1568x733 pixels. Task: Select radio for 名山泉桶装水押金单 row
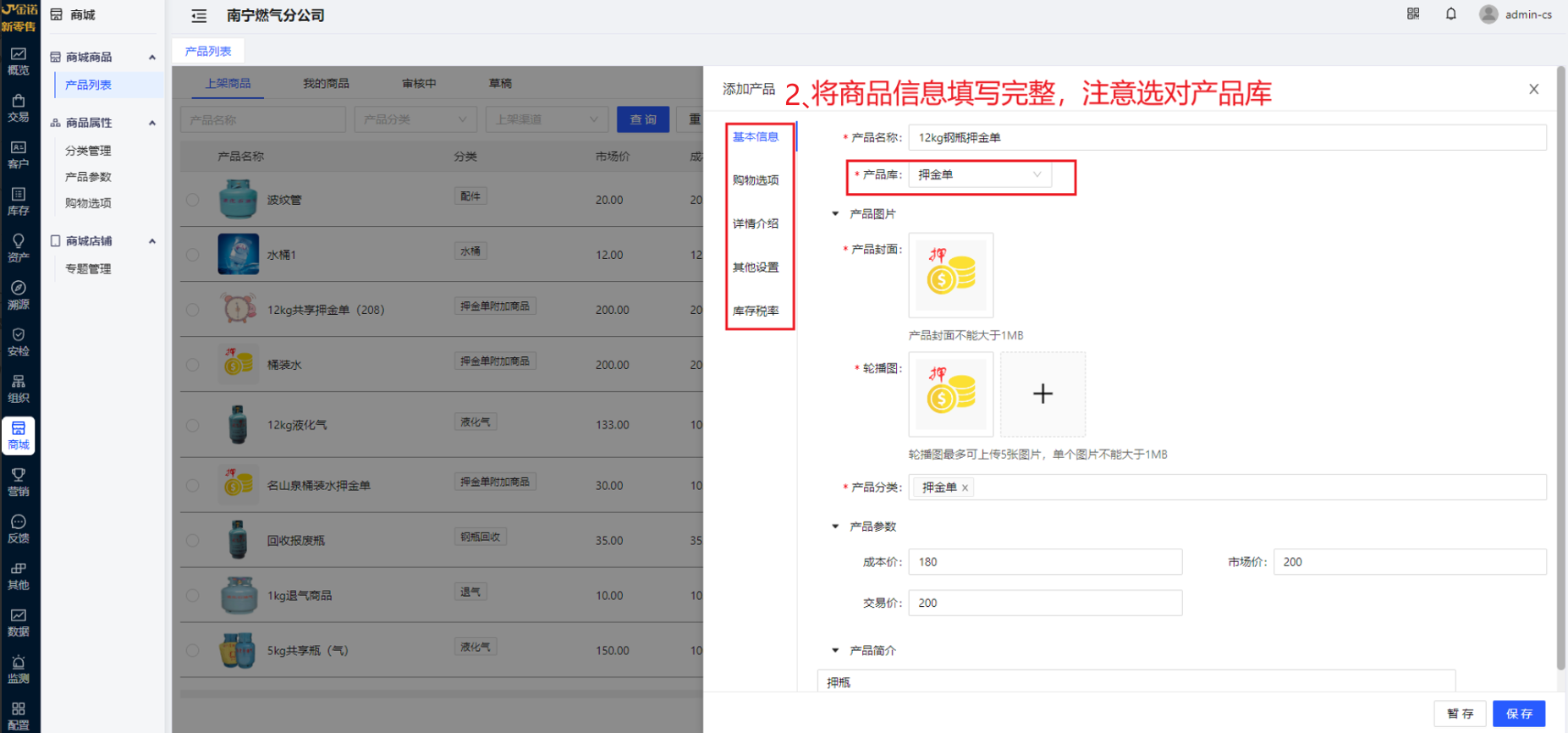[193, 486]
